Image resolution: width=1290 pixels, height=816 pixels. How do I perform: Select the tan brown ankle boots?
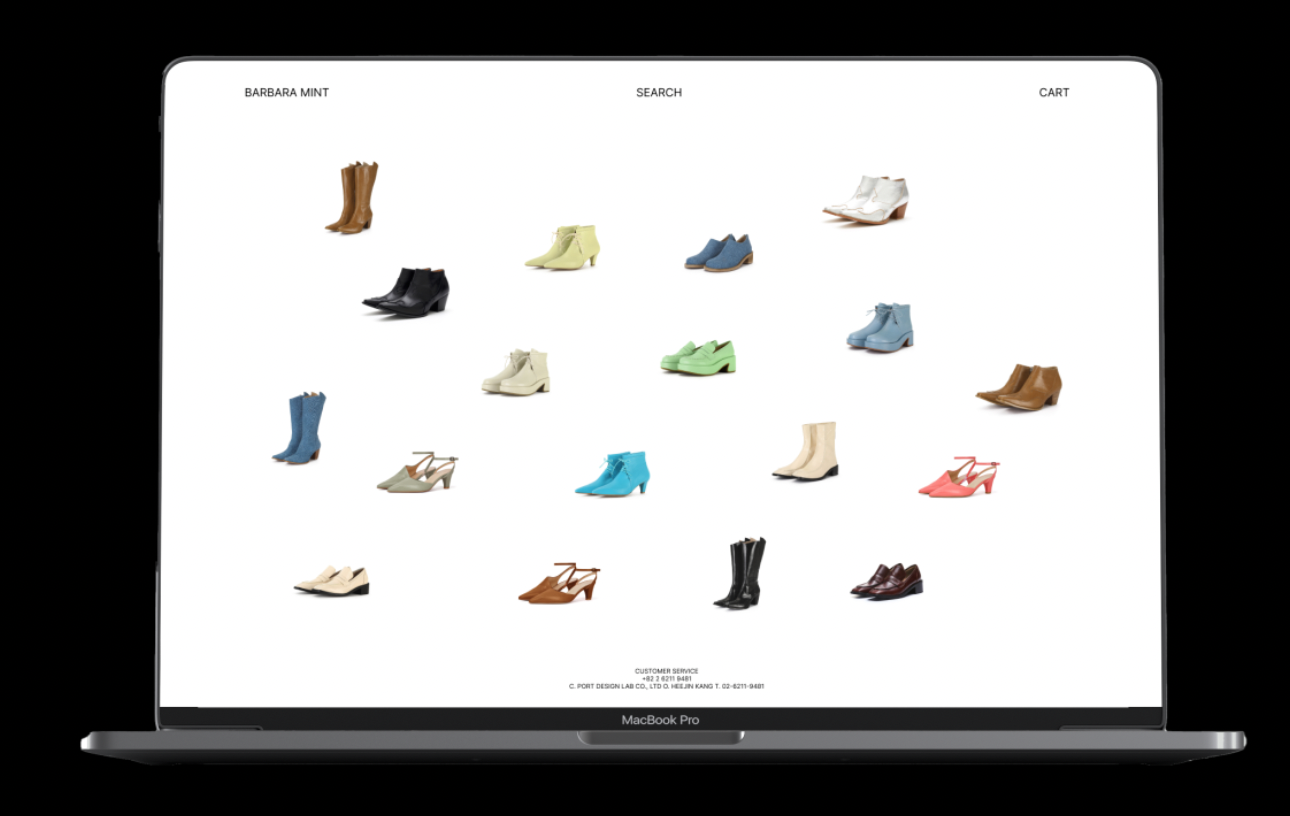pos(1019,387)
